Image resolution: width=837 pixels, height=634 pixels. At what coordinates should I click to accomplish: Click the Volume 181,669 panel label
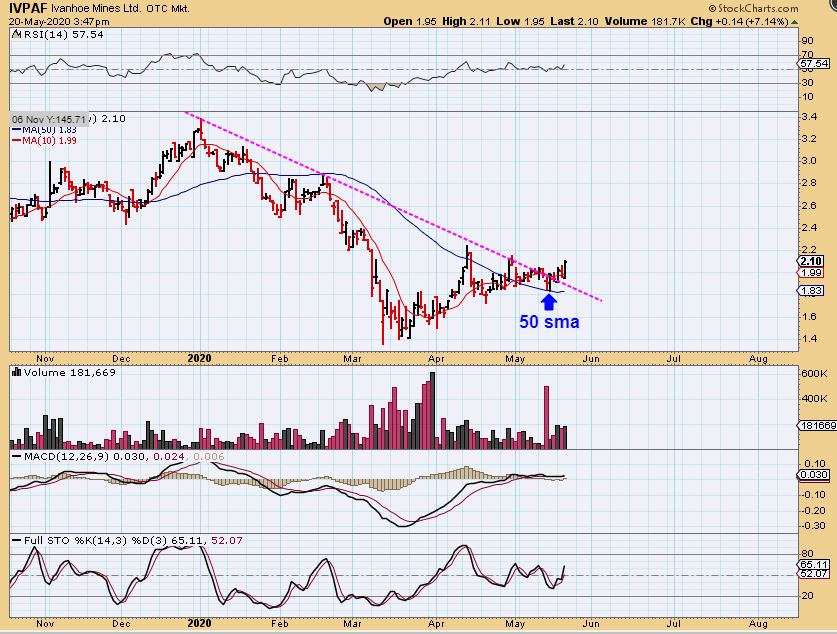69,373
